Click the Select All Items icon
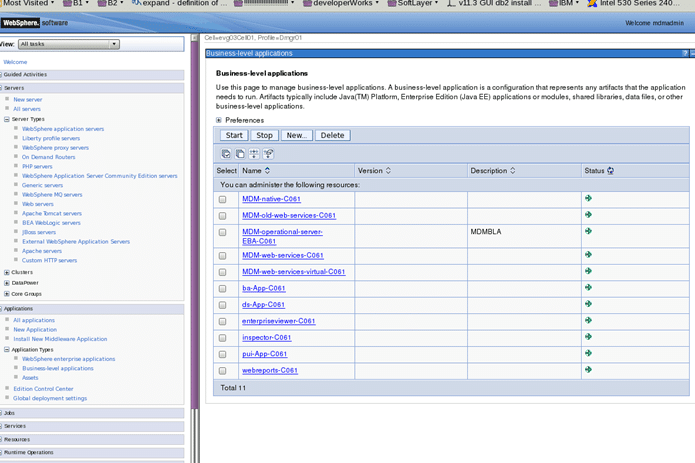 pyautogui.click(x=226, y=154)
